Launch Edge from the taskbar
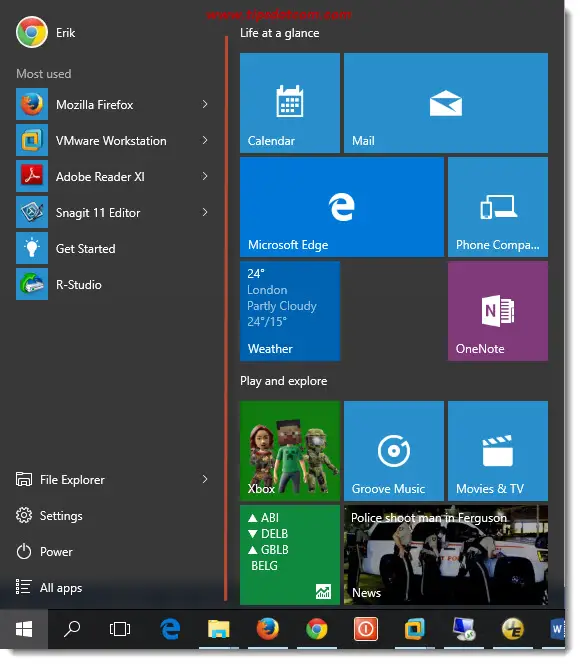This screenshot has height=664, width=580. [x=170, y=629]
